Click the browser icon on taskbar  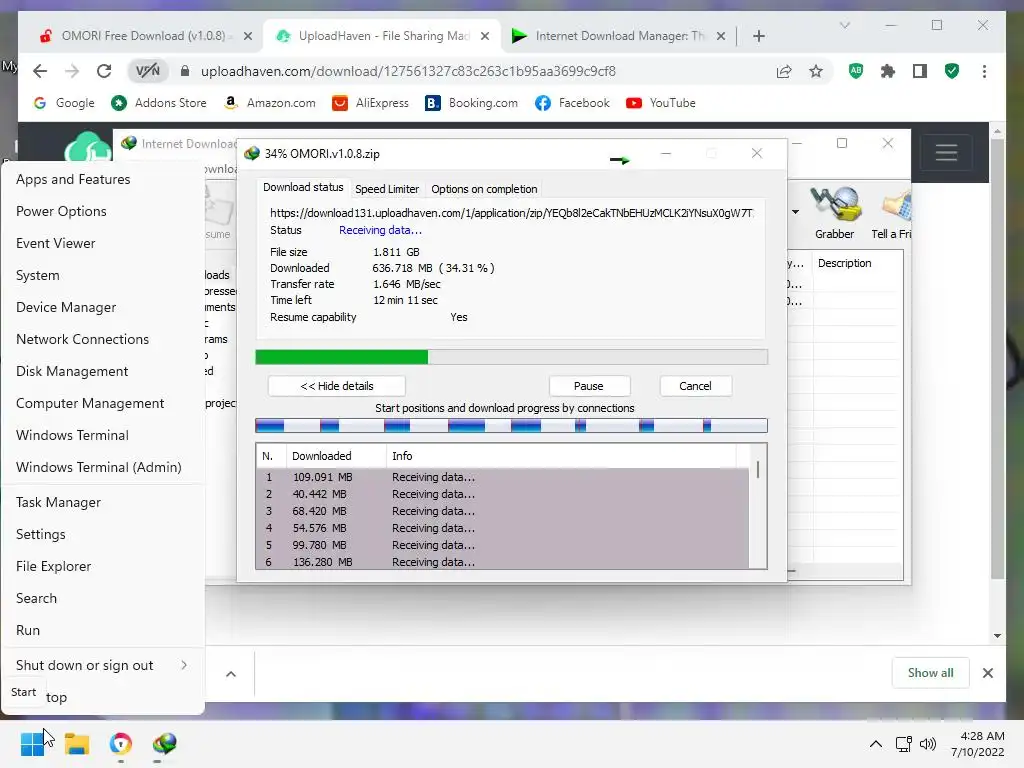pos(121,743)
